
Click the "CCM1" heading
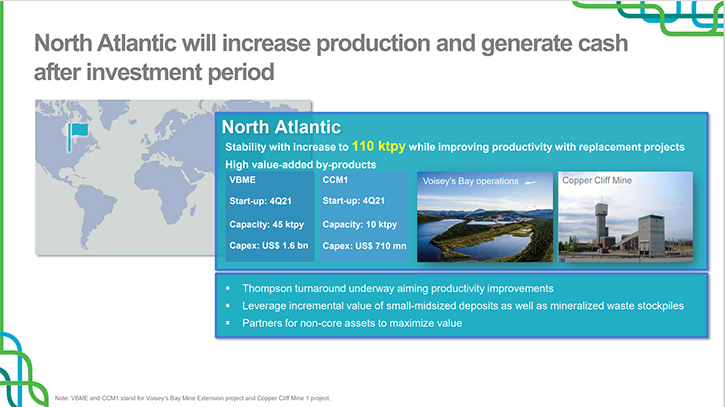335,180
